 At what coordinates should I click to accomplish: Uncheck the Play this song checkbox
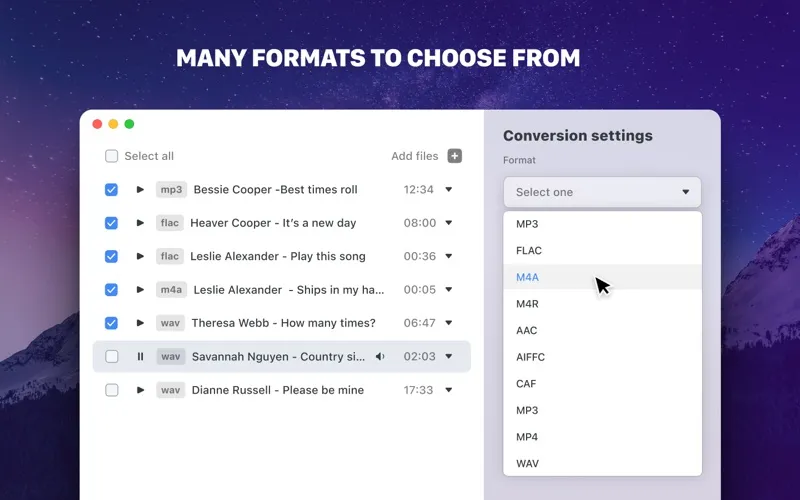click(x=111, y=256)
